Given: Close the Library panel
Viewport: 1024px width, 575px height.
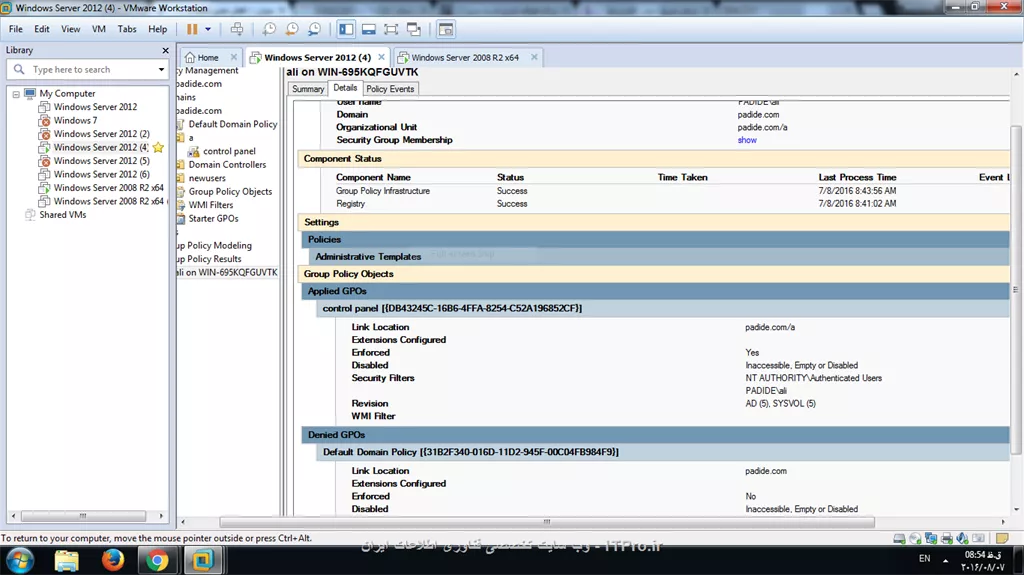Looking at the screenshot, I should 165,50.
